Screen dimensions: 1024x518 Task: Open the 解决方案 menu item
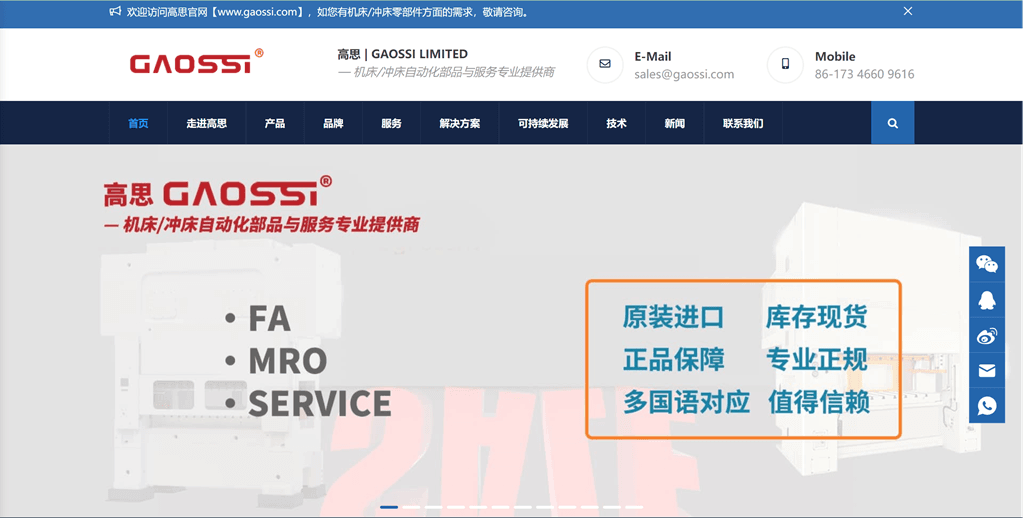[460, 123]
